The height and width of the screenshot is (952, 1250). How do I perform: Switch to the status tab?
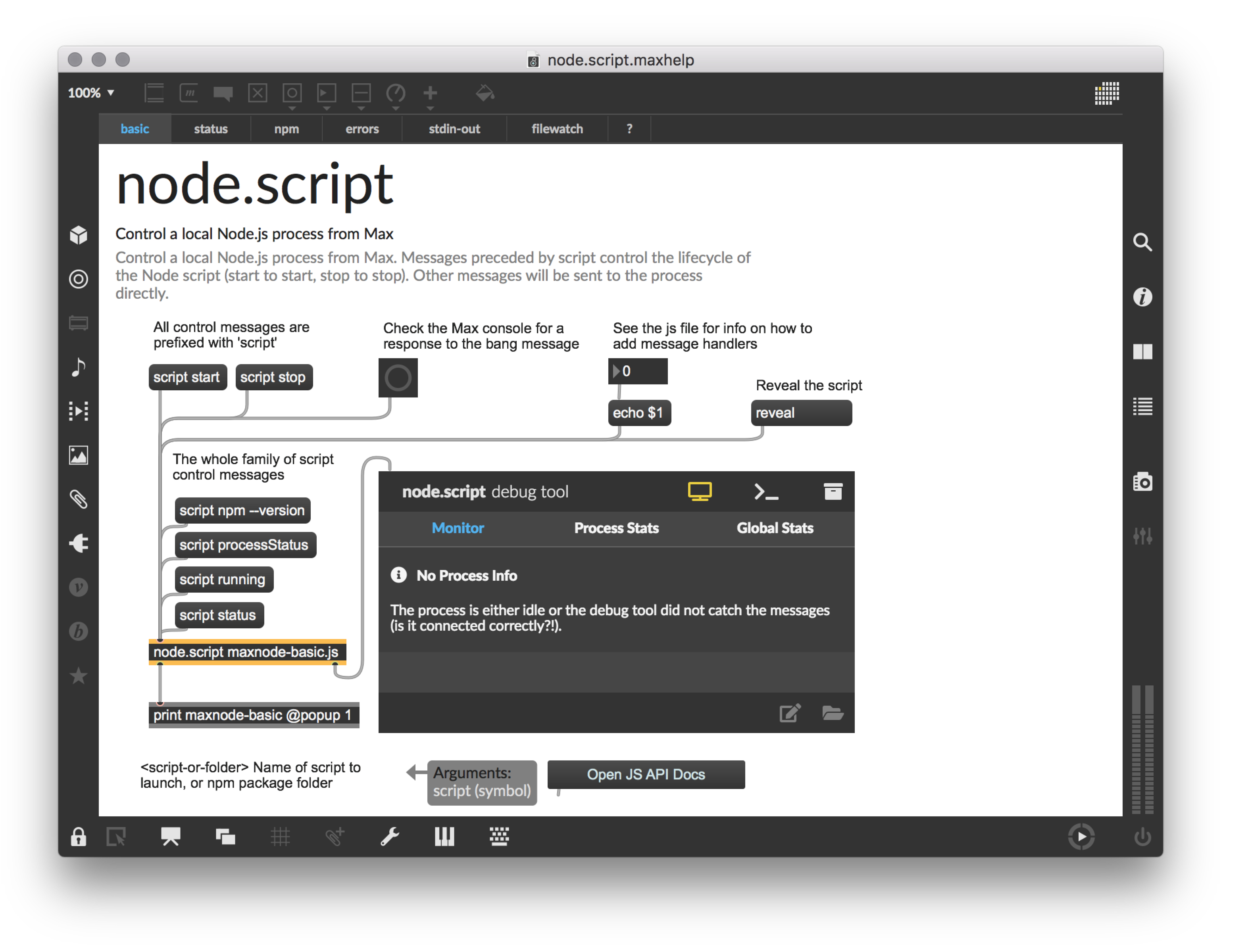point(210,129)
